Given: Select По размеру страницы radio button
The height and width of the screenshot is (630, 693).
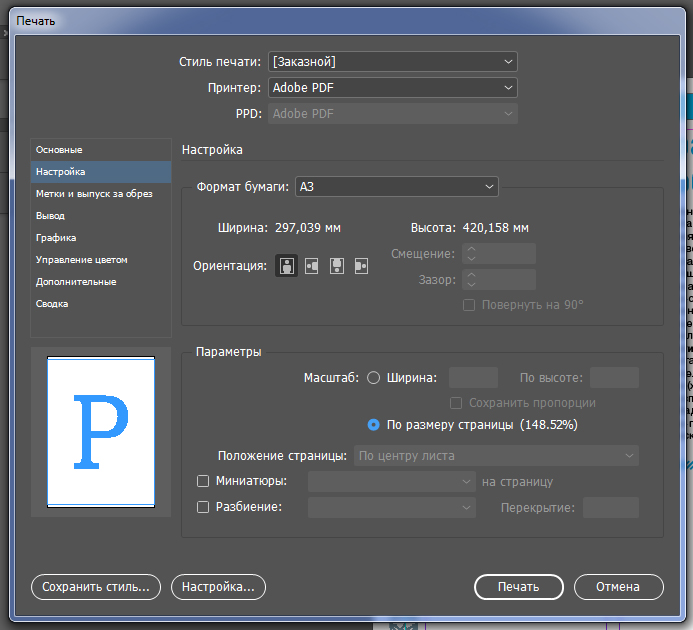Looking at the screenshot, I should [373, 425].
